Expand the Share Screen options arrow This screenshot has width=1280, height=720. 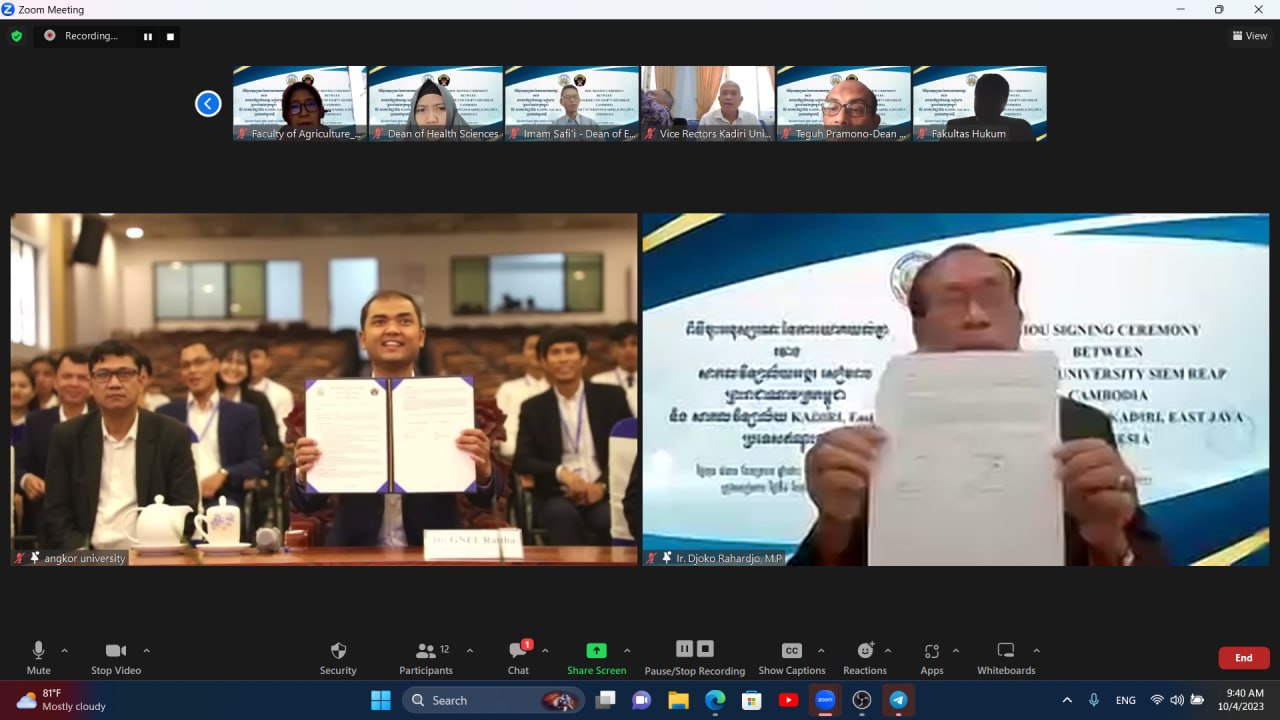[627, 650]
